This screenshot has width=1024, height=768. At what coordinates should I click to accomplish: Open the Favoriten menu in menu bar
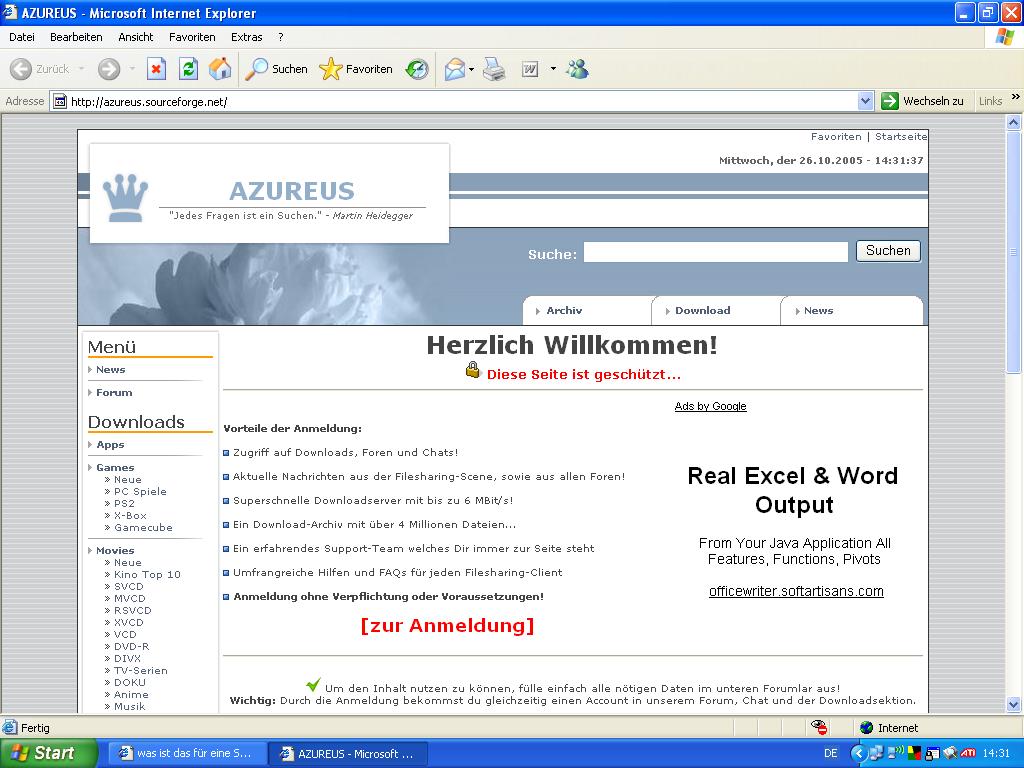(192, 37)
